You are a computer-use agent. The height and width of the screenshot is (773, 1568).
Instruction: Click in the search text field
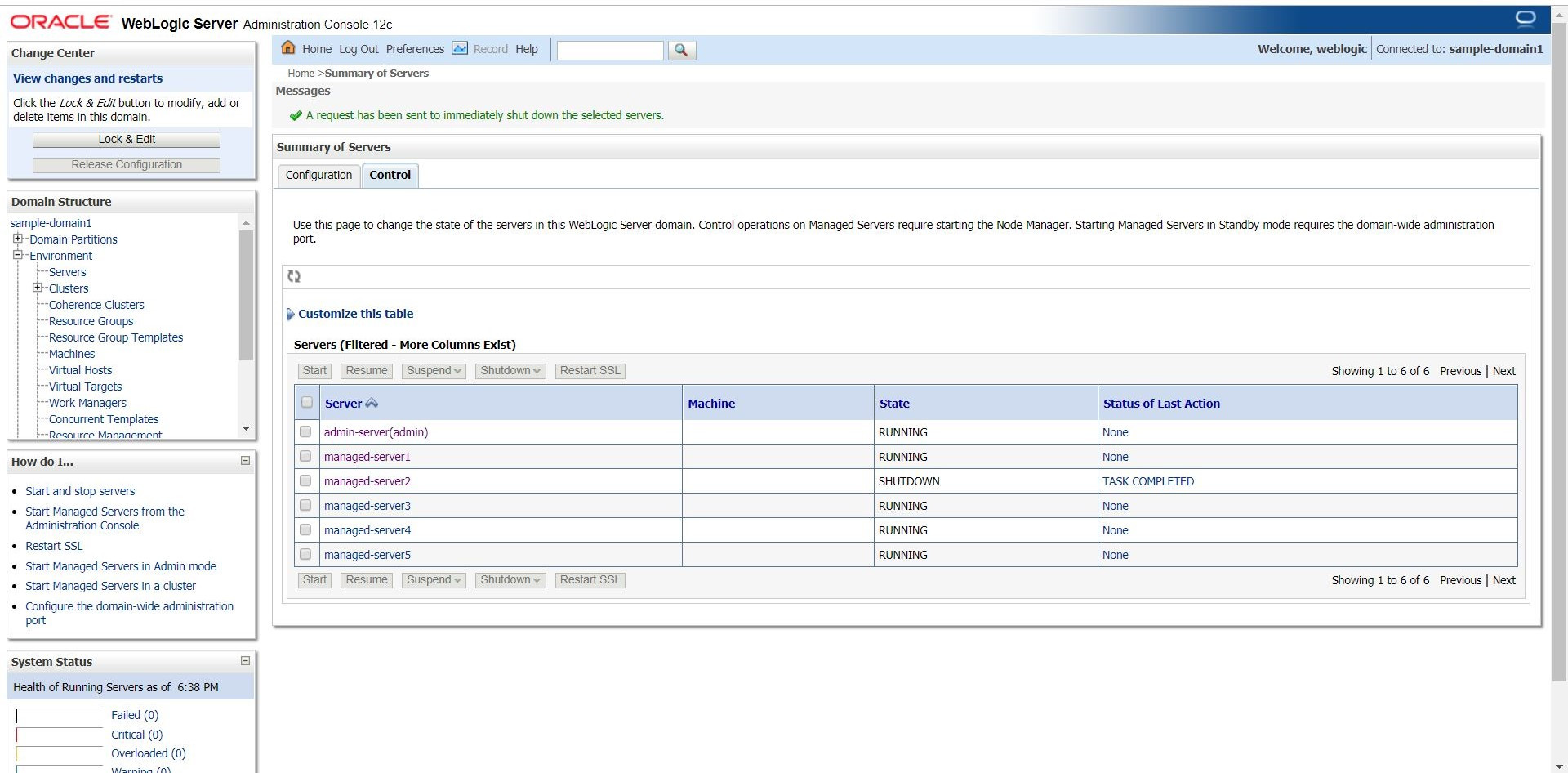(609, 50)
